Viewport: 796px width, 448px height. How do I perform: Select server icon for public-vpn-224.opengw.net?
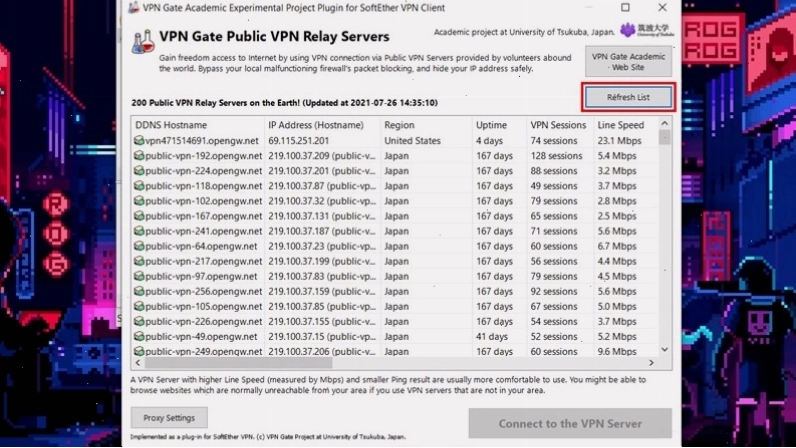pyautogui.click(x=139, y=171)
